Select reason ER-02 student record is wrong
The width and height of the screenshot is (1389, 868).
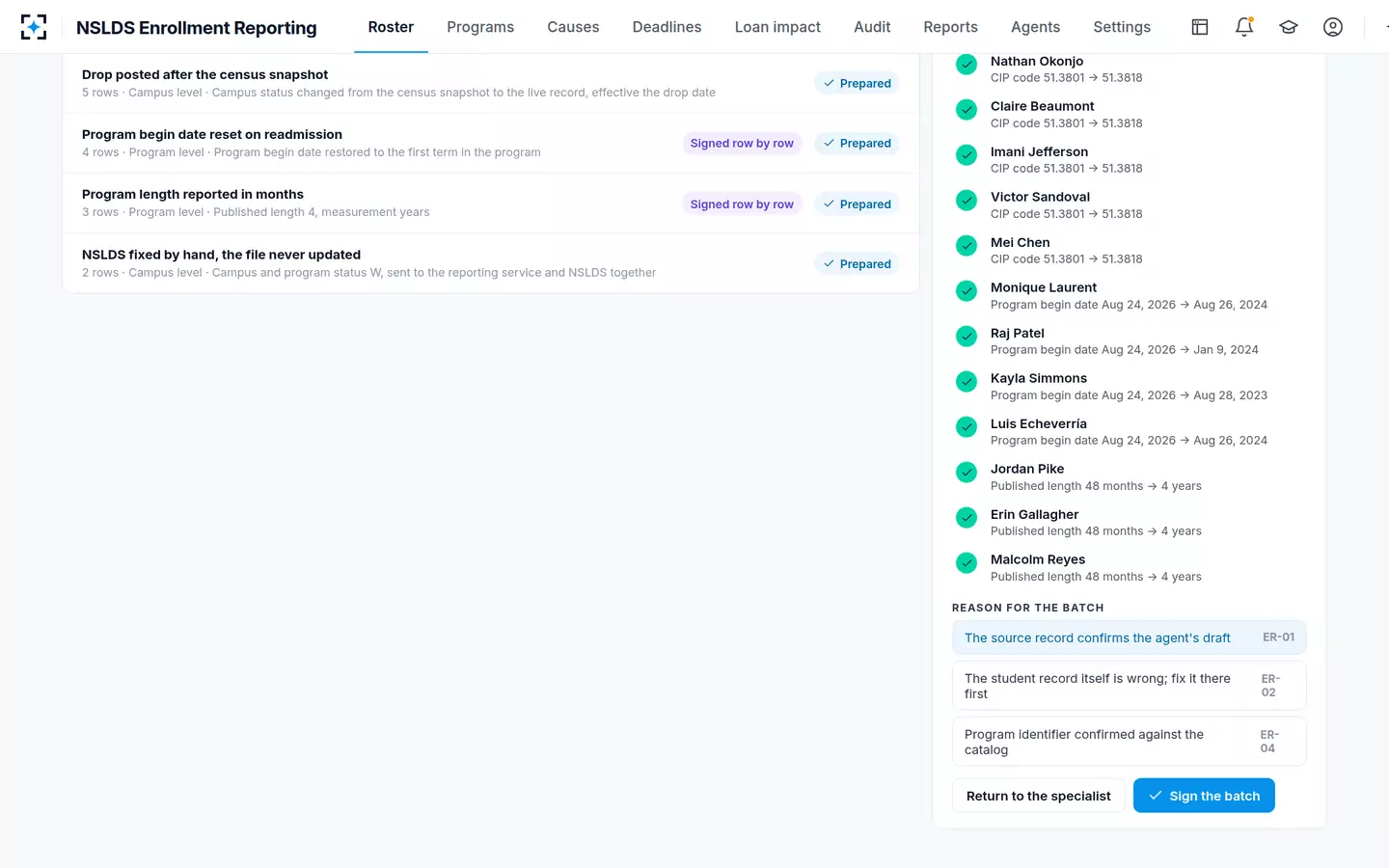[x=1130, y=686]
